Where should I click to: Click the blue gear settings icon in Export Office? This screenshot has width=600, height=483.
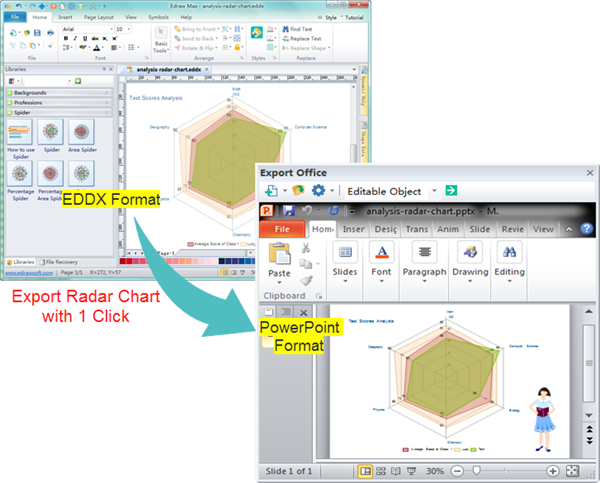318,190
